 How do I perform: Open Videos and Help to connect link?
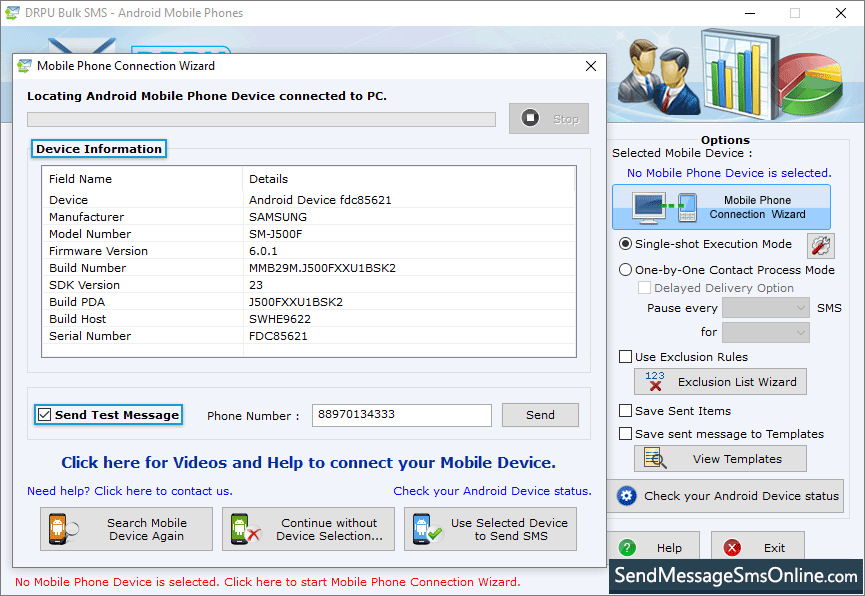(x=308, y=462)
